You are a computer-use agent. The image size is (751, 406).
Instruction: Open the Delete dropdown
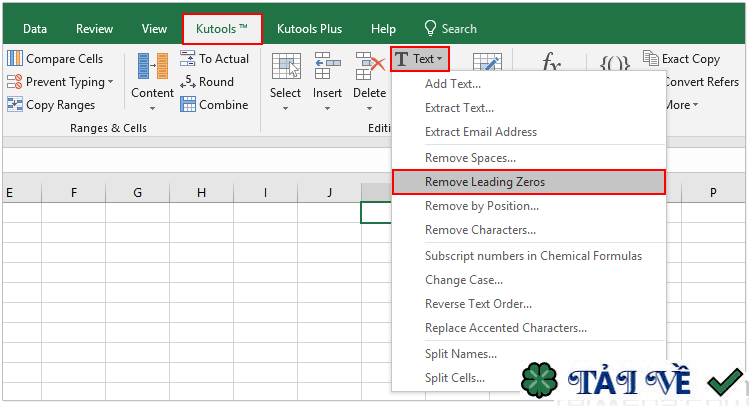tap(369, 106)
